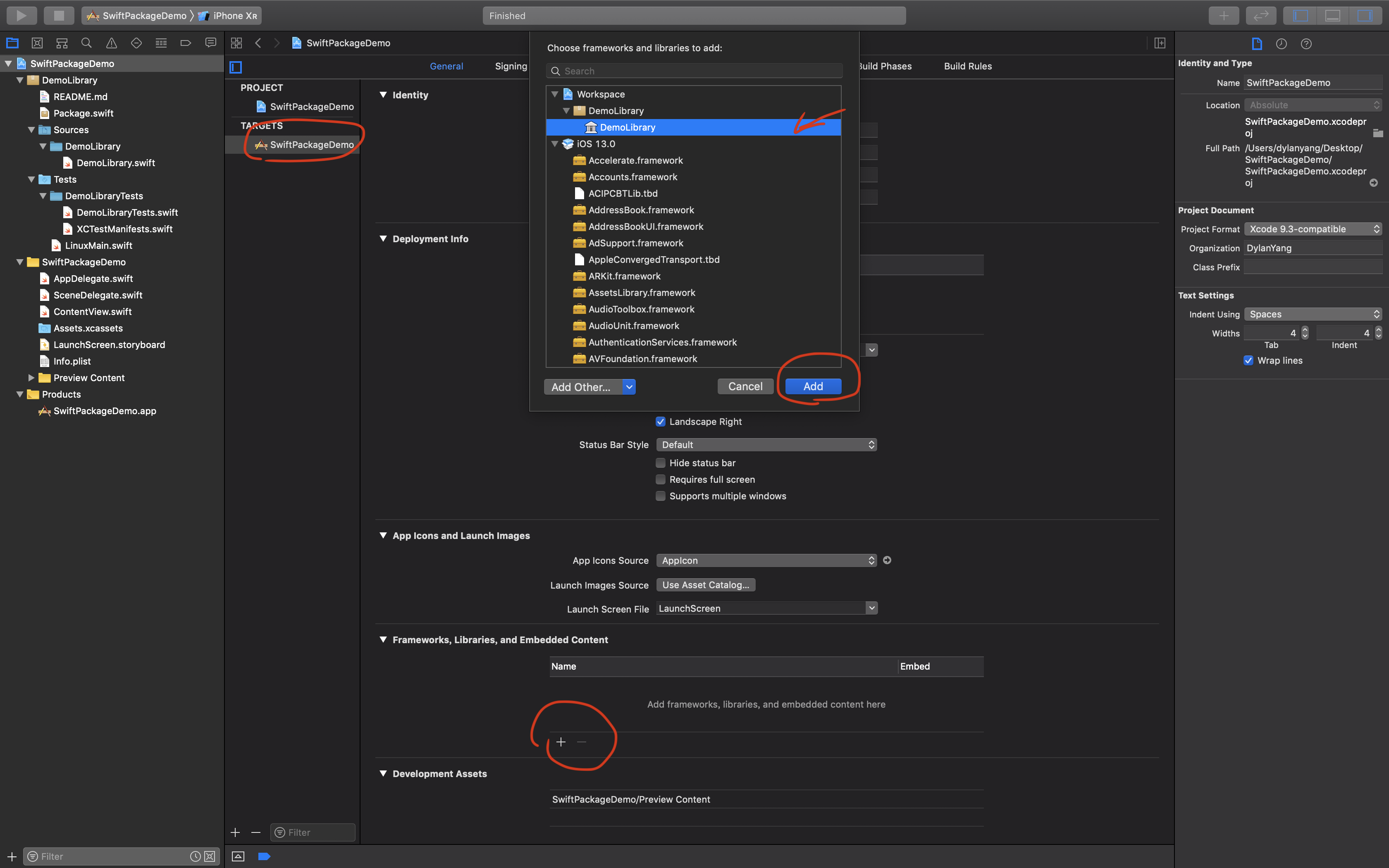The height and width of the screenshot is (868, 1389).
Task: Select ARKit.framework in the list
Action: 693,276
